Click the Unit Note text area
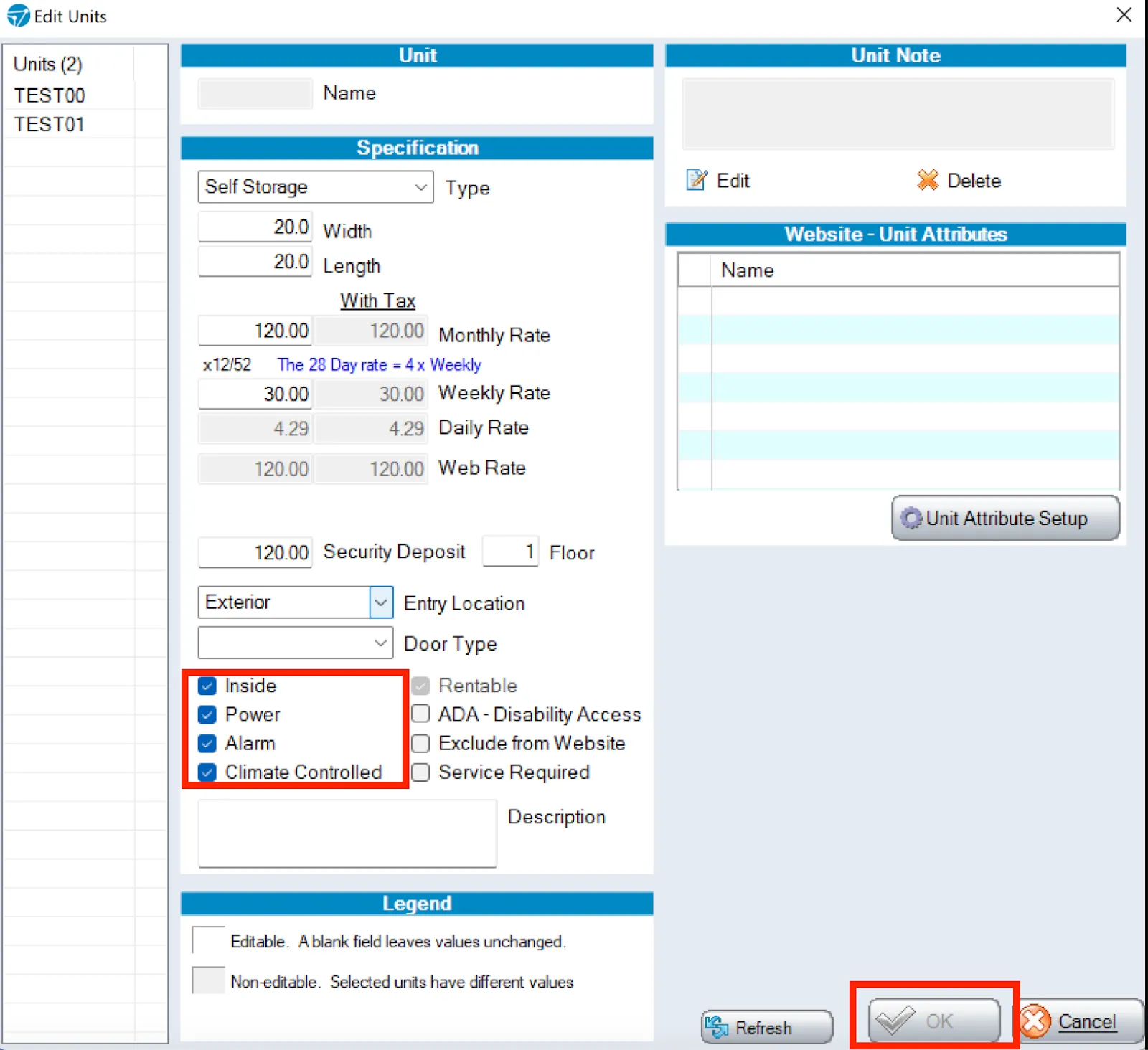The width and height of the screenshot is (1148, 1050). [898, 114]
